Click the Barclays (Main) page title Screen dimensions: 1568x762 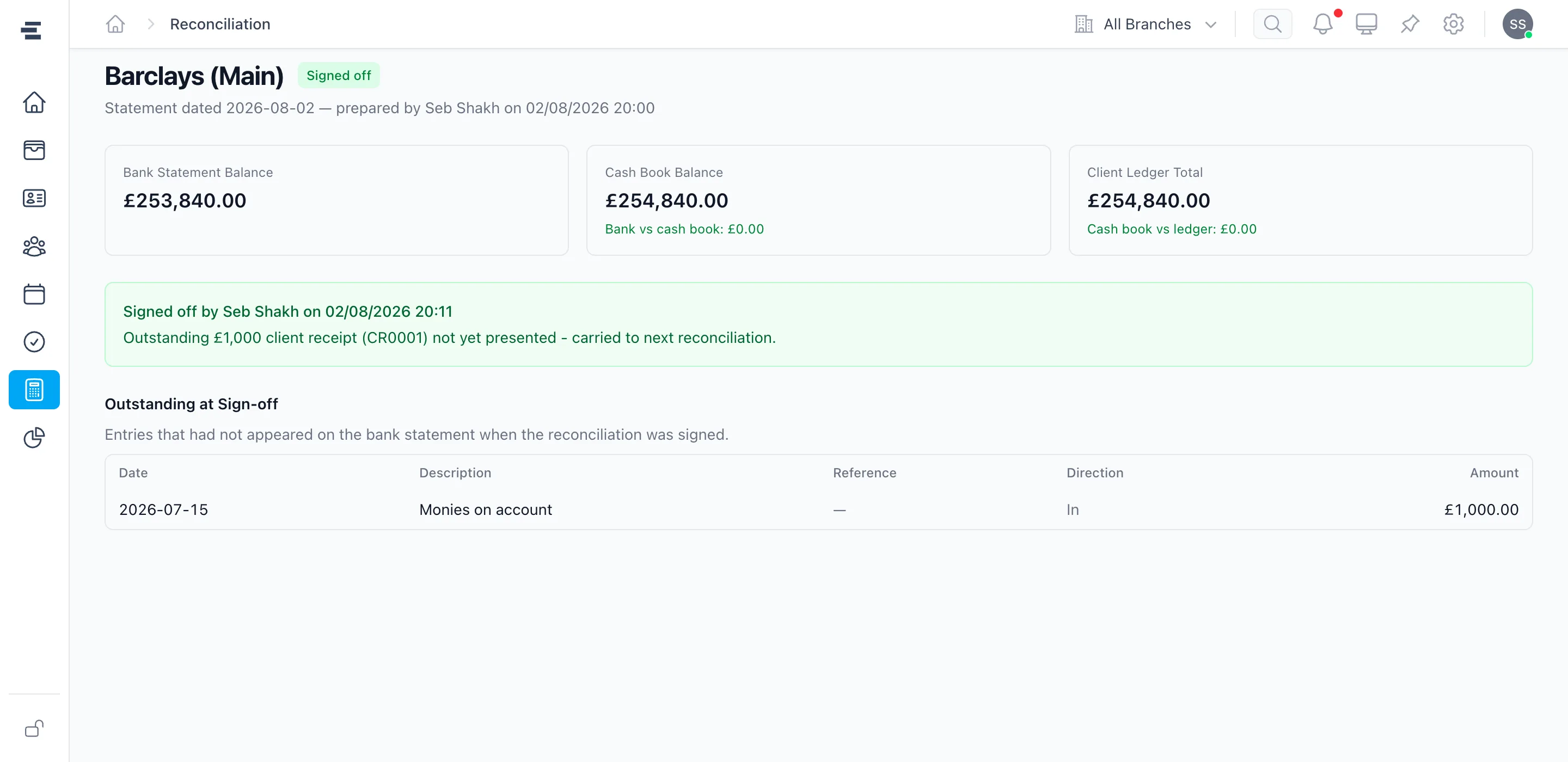[194, 76]
